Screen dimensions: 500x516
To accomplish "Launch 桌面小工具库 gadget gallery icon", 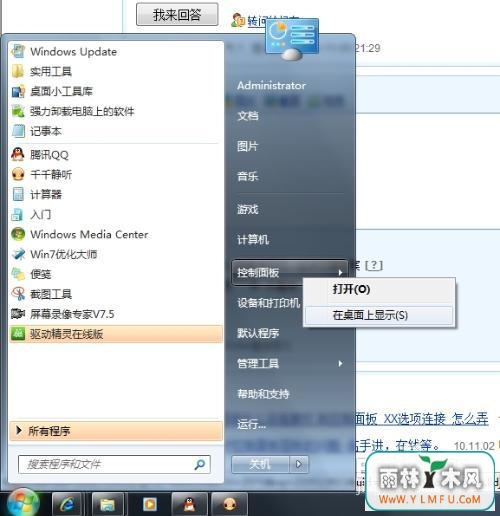I will (x=18, y=91).
